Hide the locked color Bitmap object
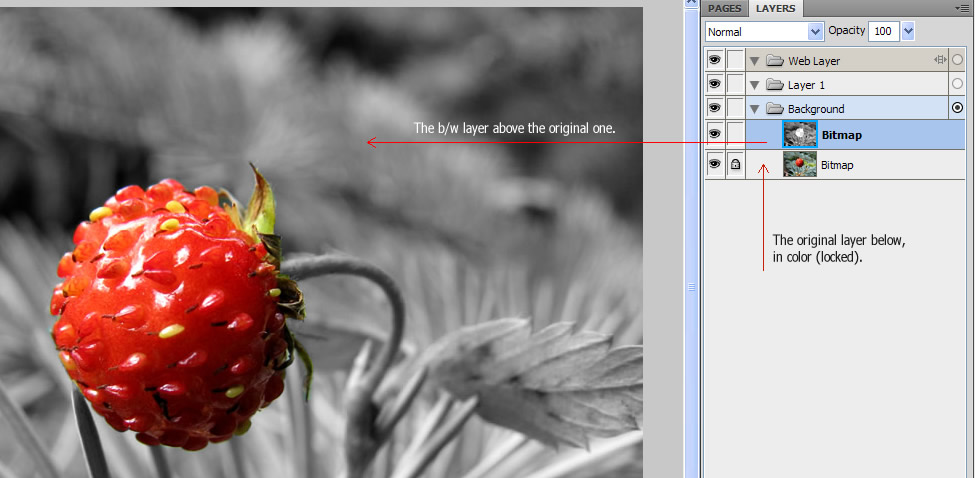Image resolution: width=975 pixels, height=478 pixels. 715,164
